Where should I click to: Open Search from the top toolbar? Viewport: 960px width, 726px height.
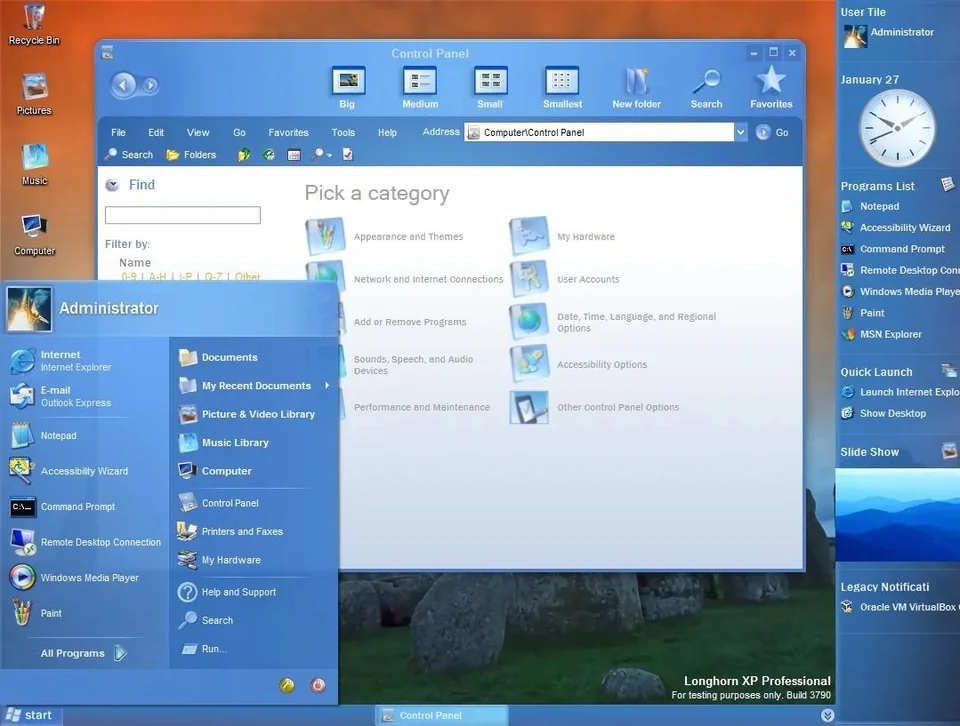[707, 88]
